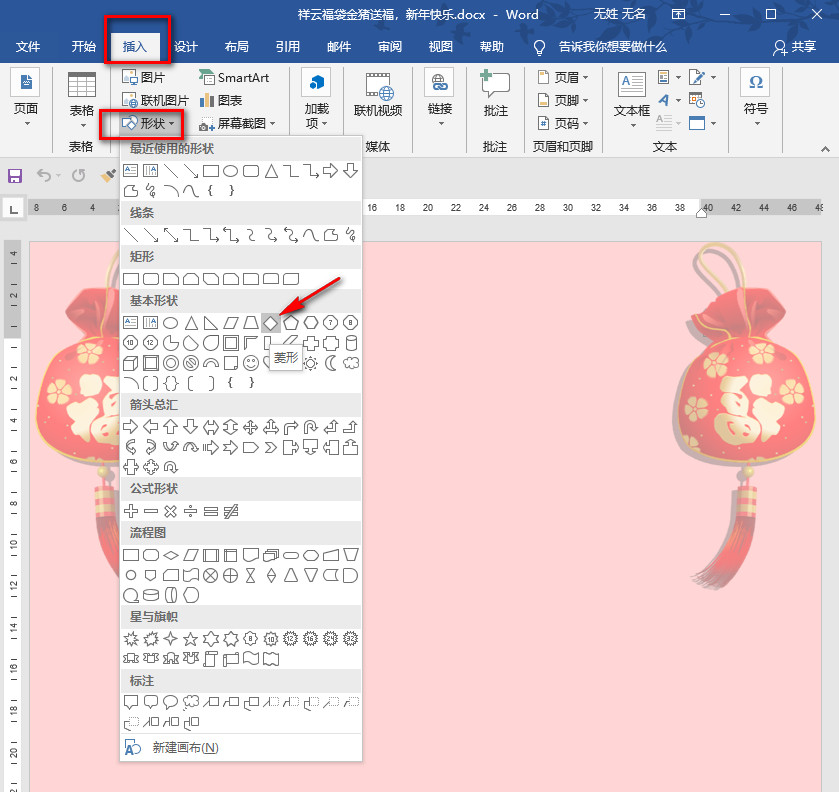839x792 pixels.
Task: Add a new Comment (批注)
Action: pos(495,94)
